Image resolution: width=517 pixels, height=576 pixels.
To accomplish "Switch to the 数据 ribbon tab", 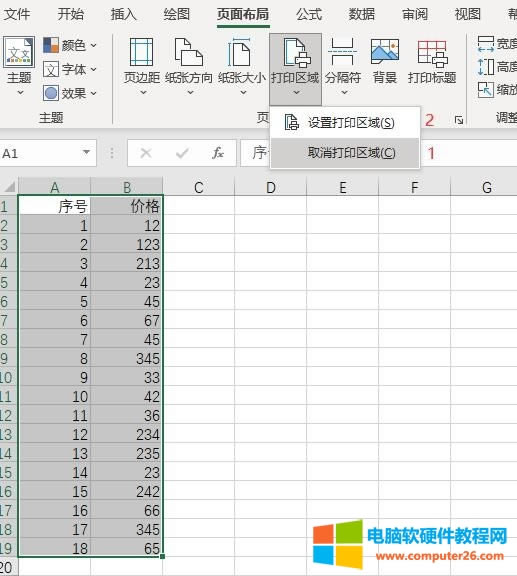I will (362, 14).
